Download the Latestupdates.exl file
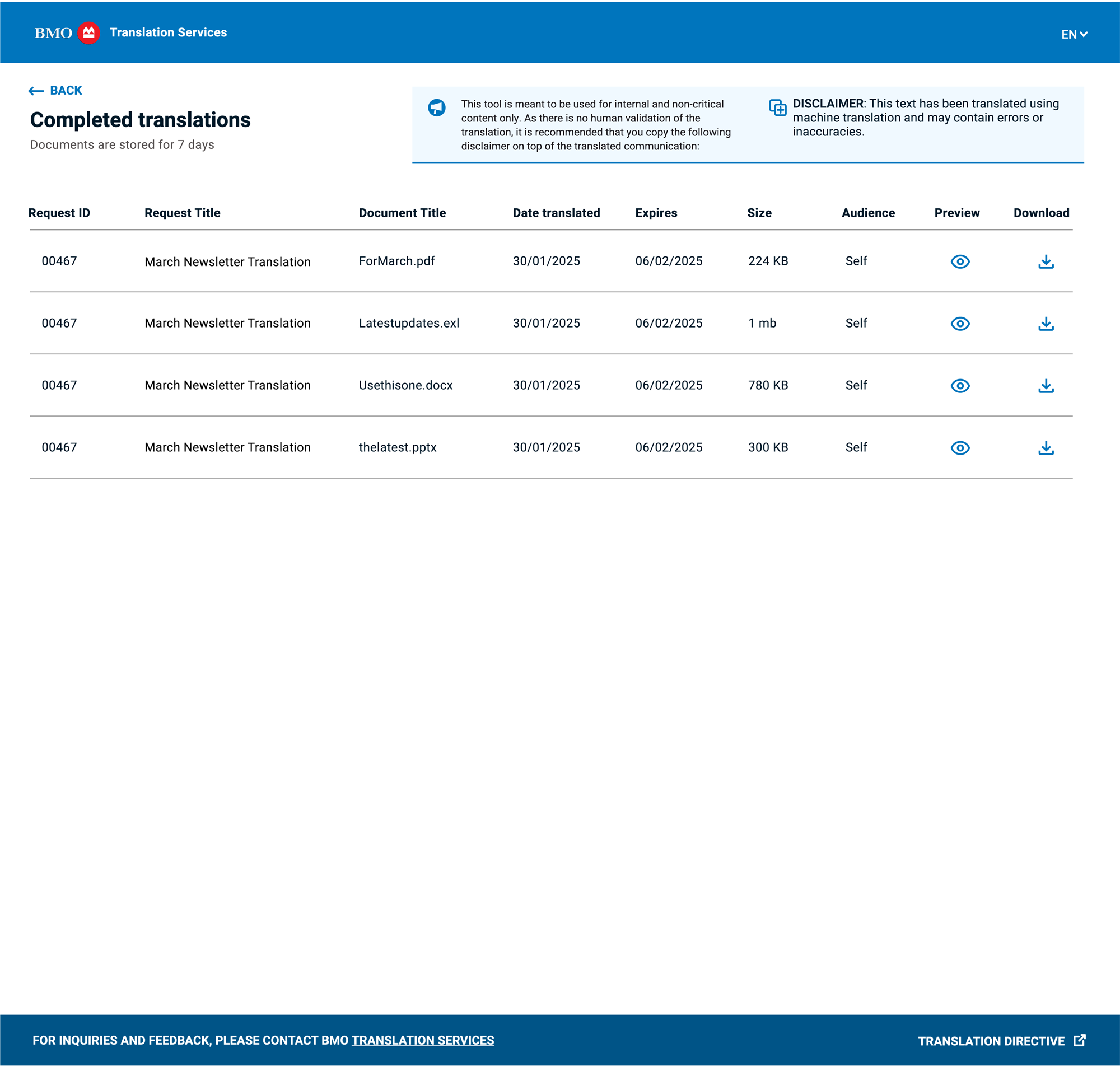Screen dimensions: 1120x1066 point(1046,323)
